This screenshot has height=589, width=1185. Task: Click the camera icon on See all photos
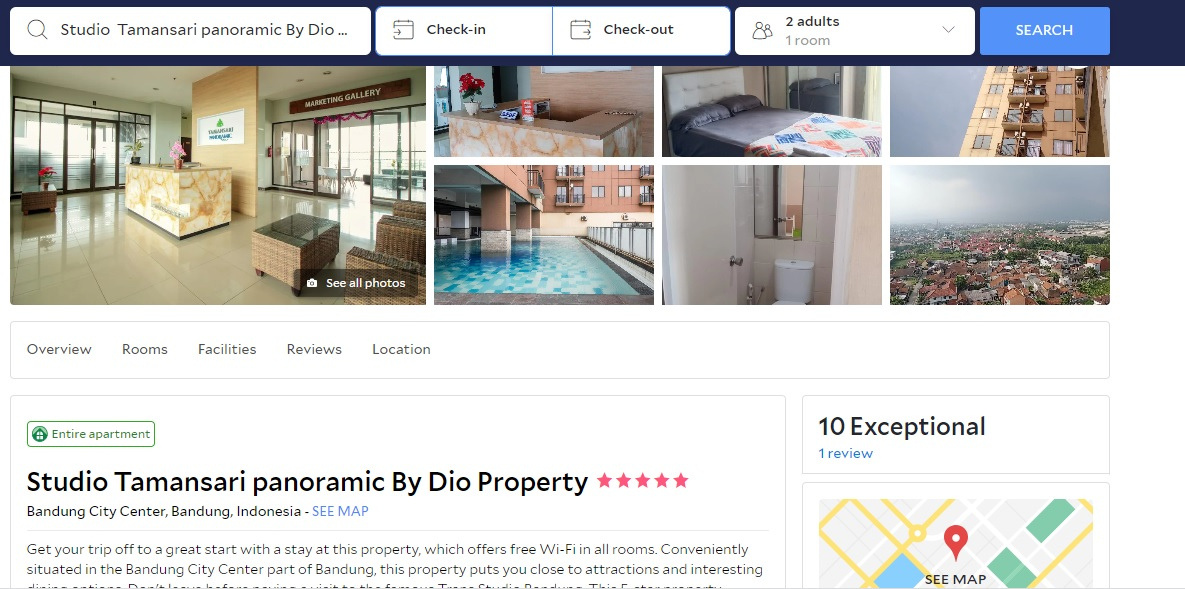[x=312, y=284]
